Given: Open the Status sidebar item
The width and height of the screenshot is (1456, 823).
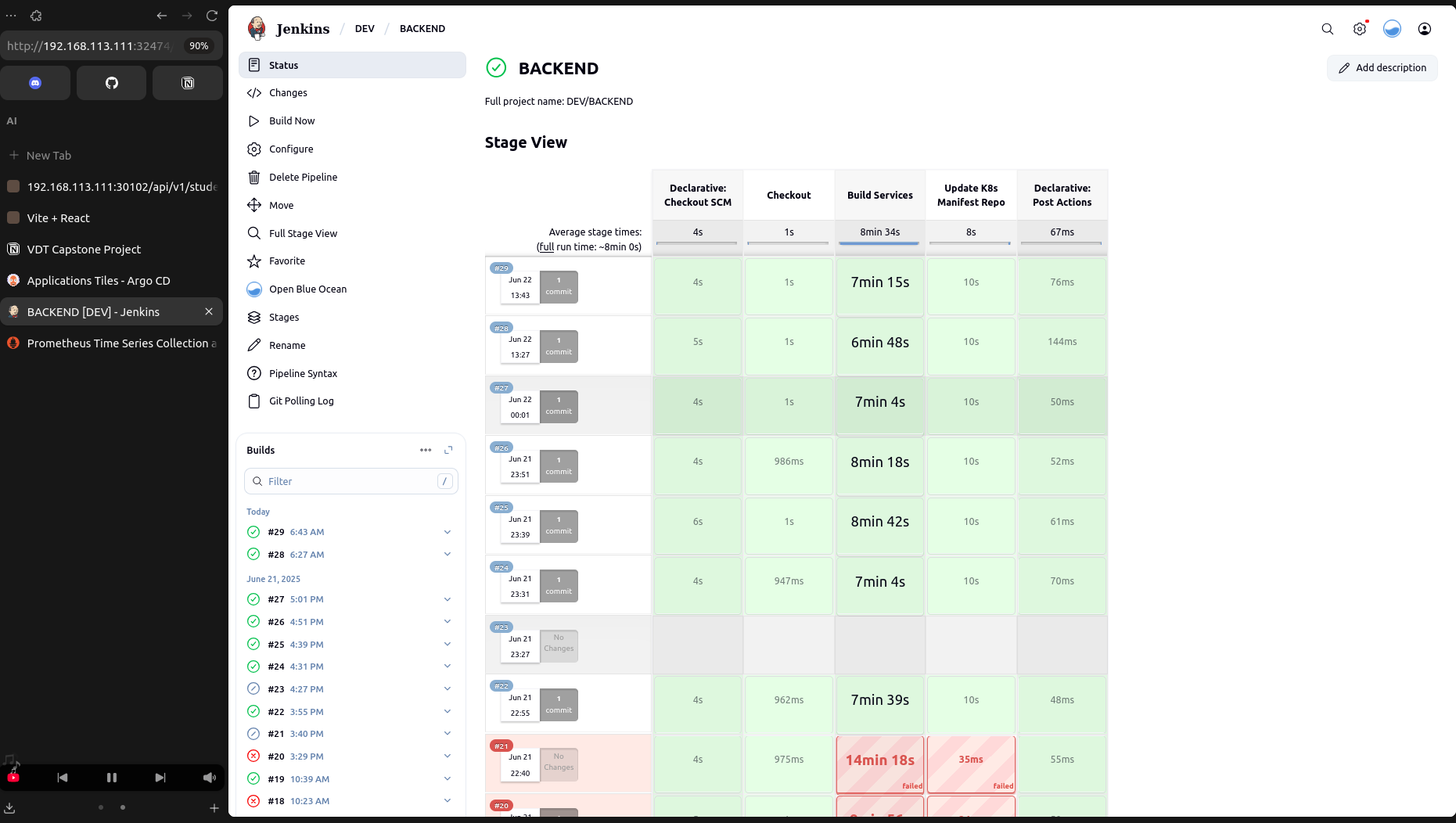Looking at the screenshot, I should [352, 65].
